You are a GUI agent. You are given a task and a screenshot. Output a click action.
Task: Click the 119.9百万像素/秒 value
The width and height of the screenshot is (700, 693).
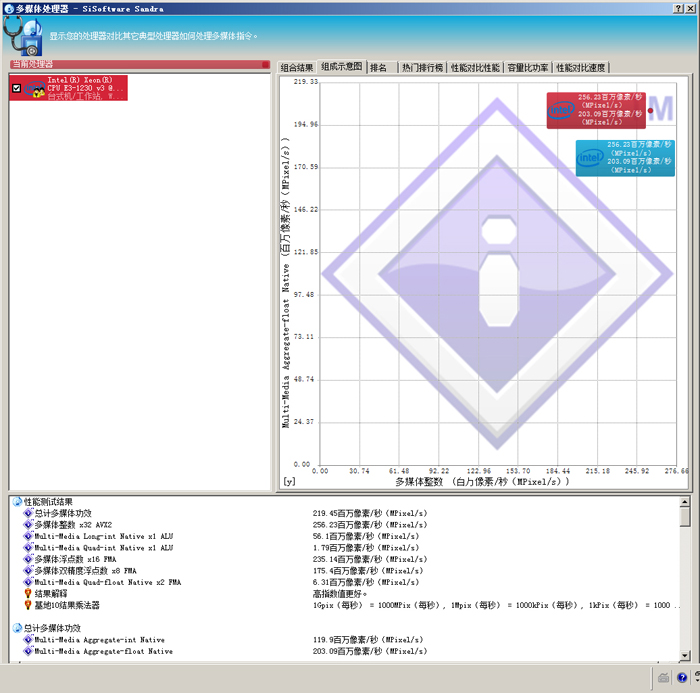pyautogui.click(x=368, y=640)
